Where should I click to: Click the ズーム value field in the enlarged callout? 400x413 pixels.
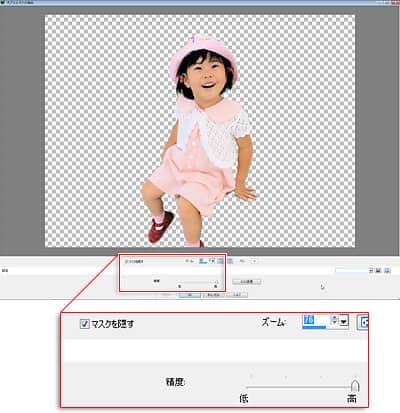coord(315,321)
